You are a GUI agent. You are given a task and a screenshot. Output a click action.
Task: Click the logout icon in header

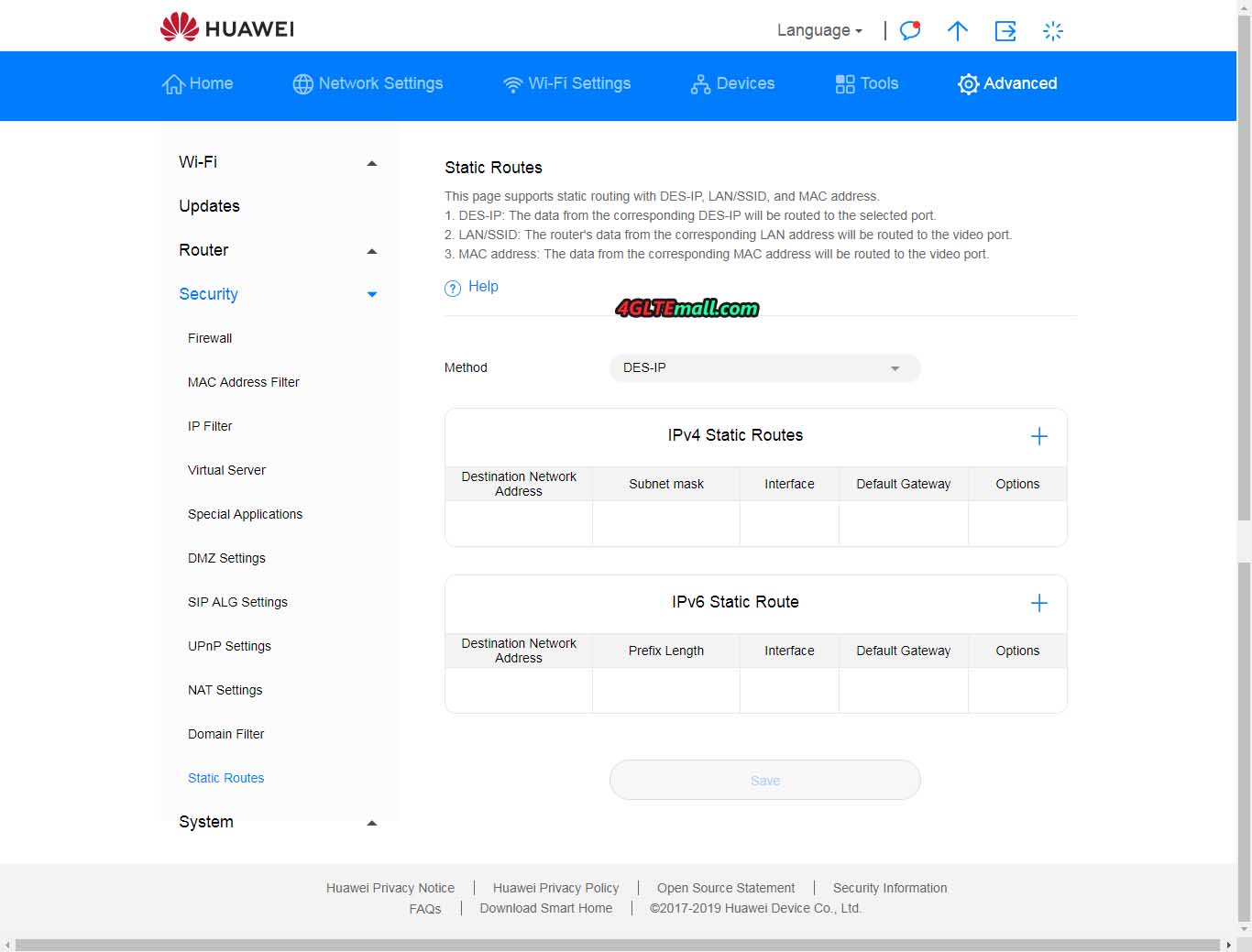(1005, 31)
